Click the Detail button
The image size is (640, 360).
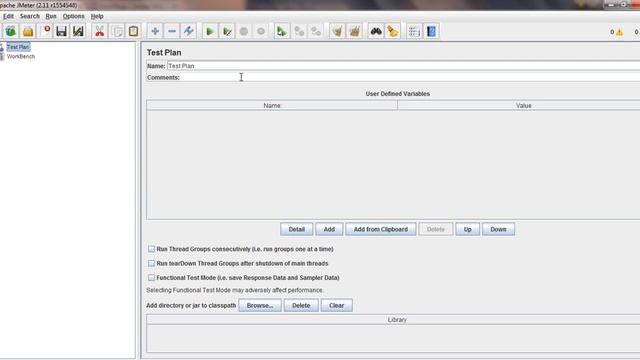tap(297, 229)
